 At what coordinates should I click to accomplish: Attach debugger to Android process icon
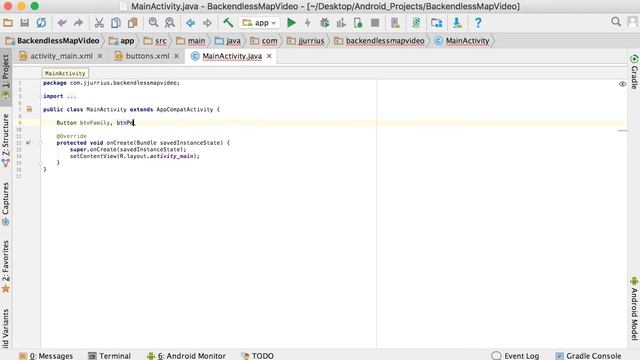coord(358,23)
